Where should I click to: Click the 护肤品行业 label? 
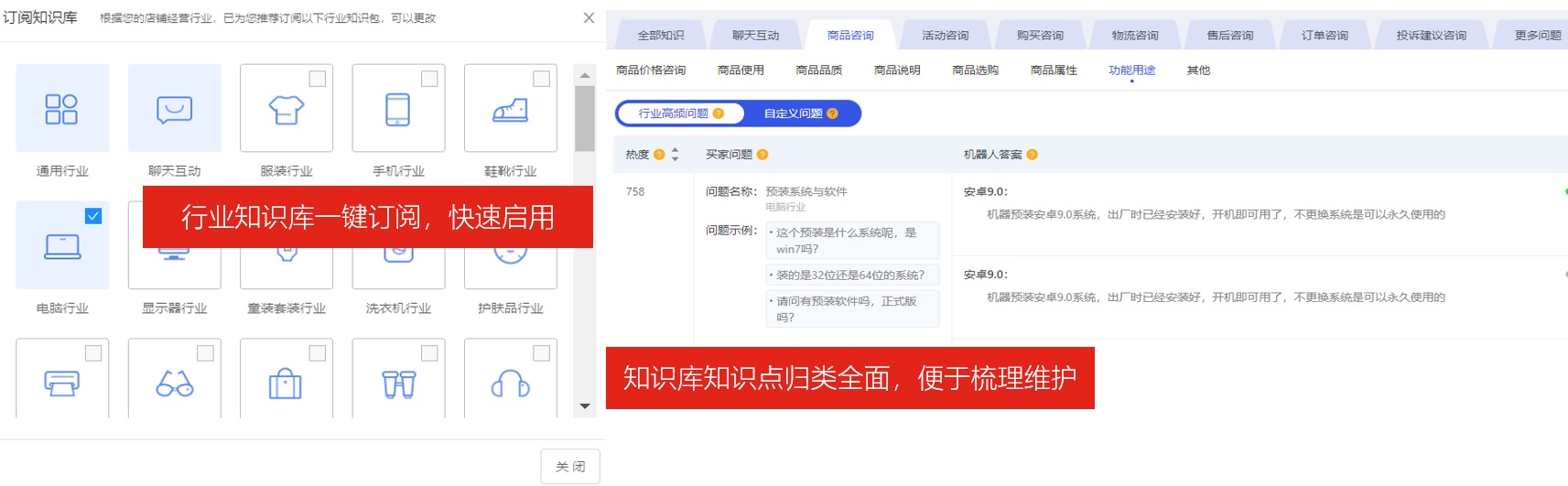tap(511, 308)
